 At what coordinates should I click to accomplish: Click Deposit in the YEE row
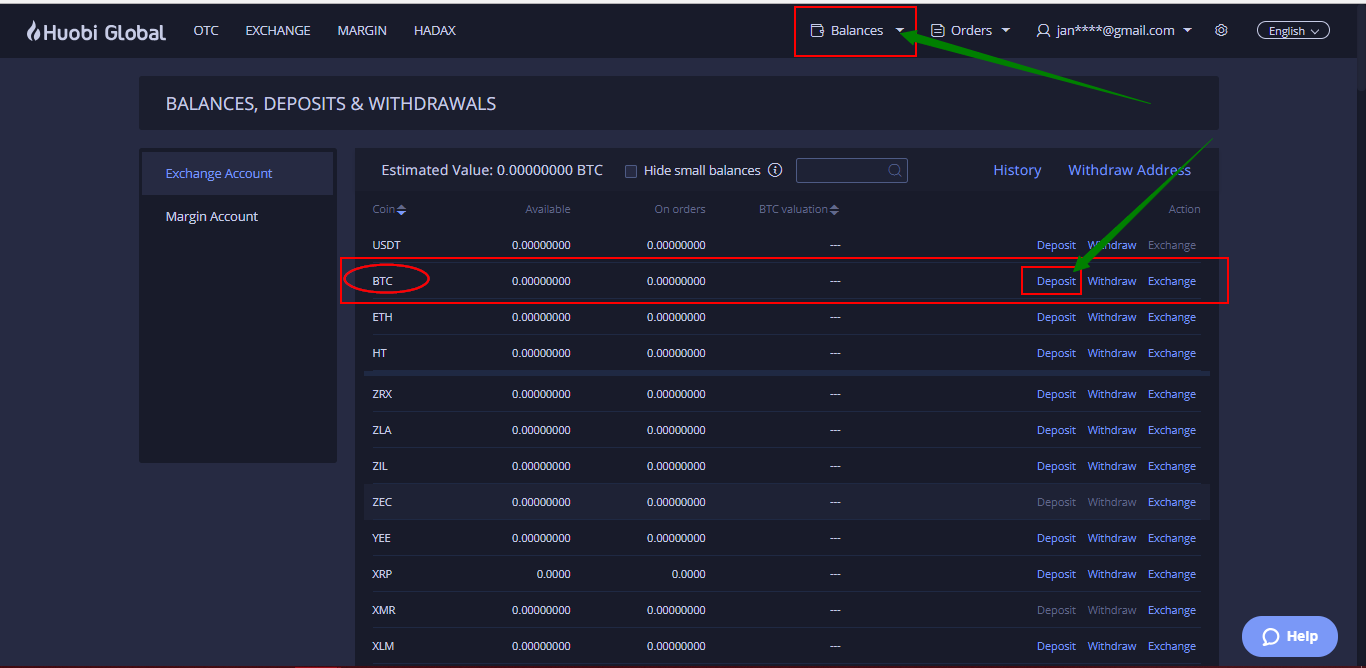[x=1056, y=538]
